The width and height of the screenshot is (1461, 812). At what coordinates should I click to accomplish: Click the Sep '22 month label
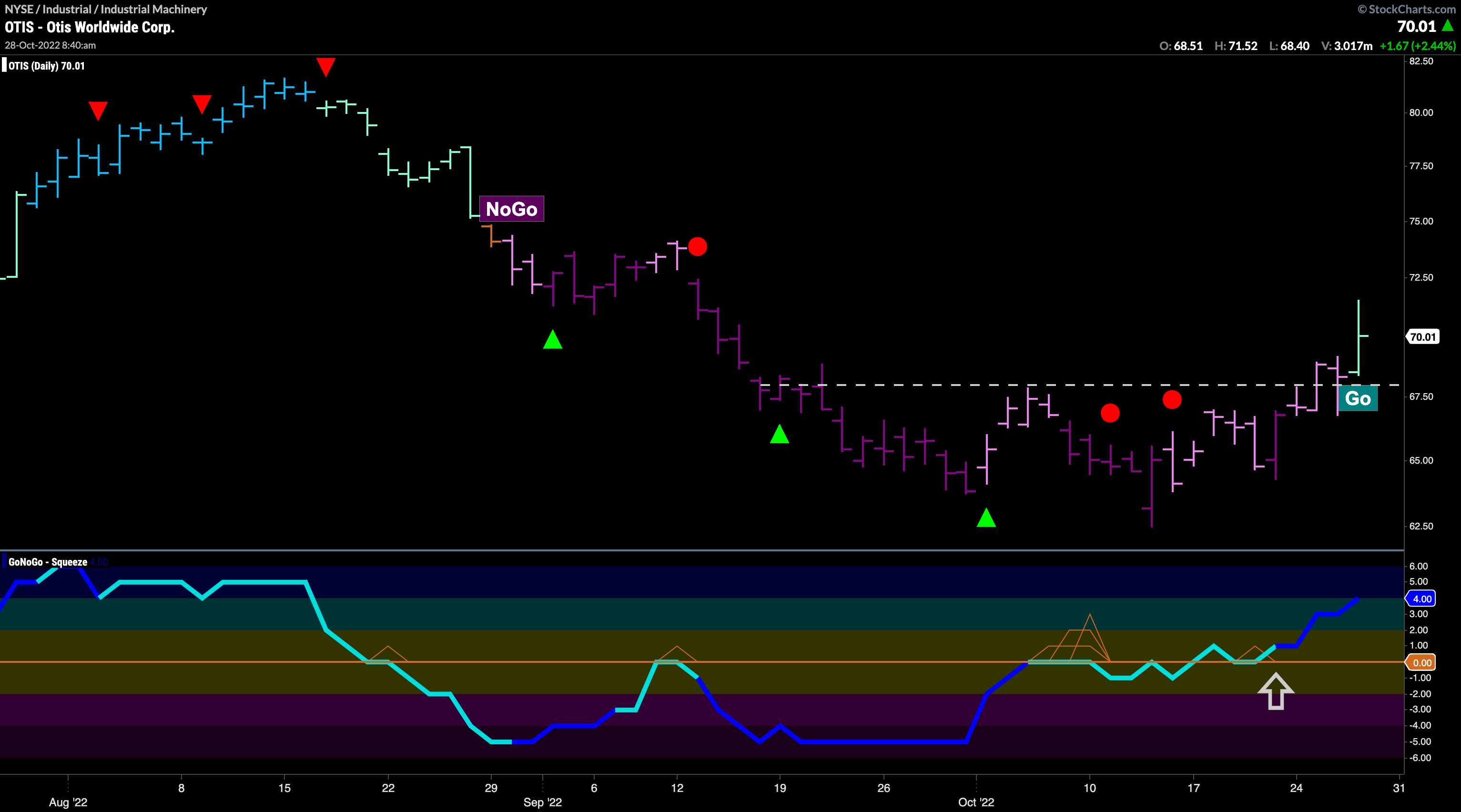tap(543, 802)
